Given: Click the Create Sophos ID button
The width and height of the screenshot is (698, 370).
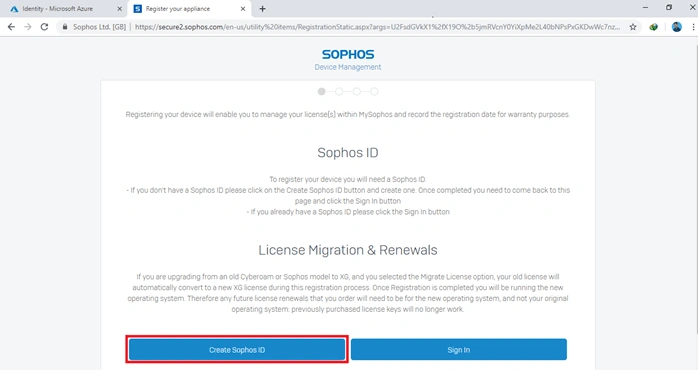Looking at the screenshot, I should tap(237, 350).
